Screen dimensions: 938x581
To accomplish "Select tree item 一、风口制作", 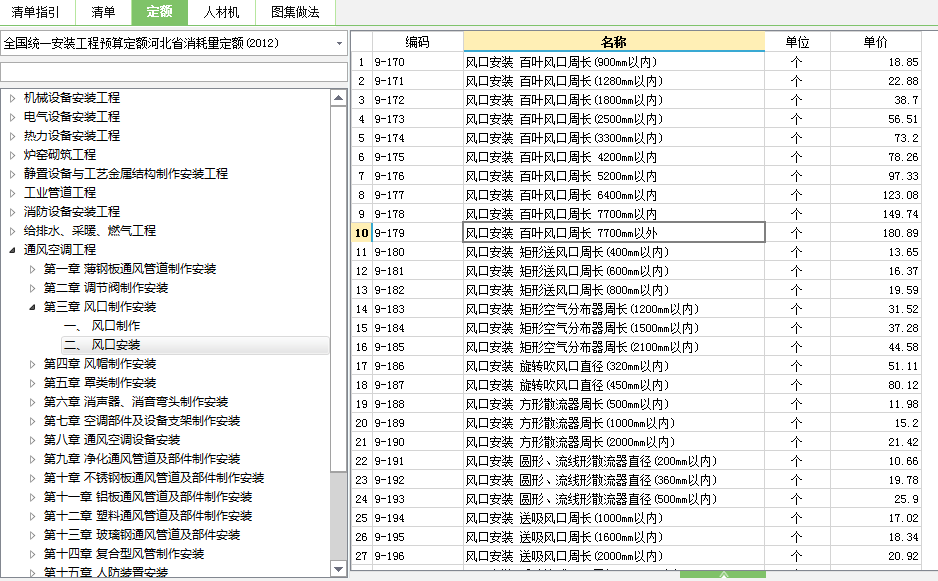I will (102, 326).
